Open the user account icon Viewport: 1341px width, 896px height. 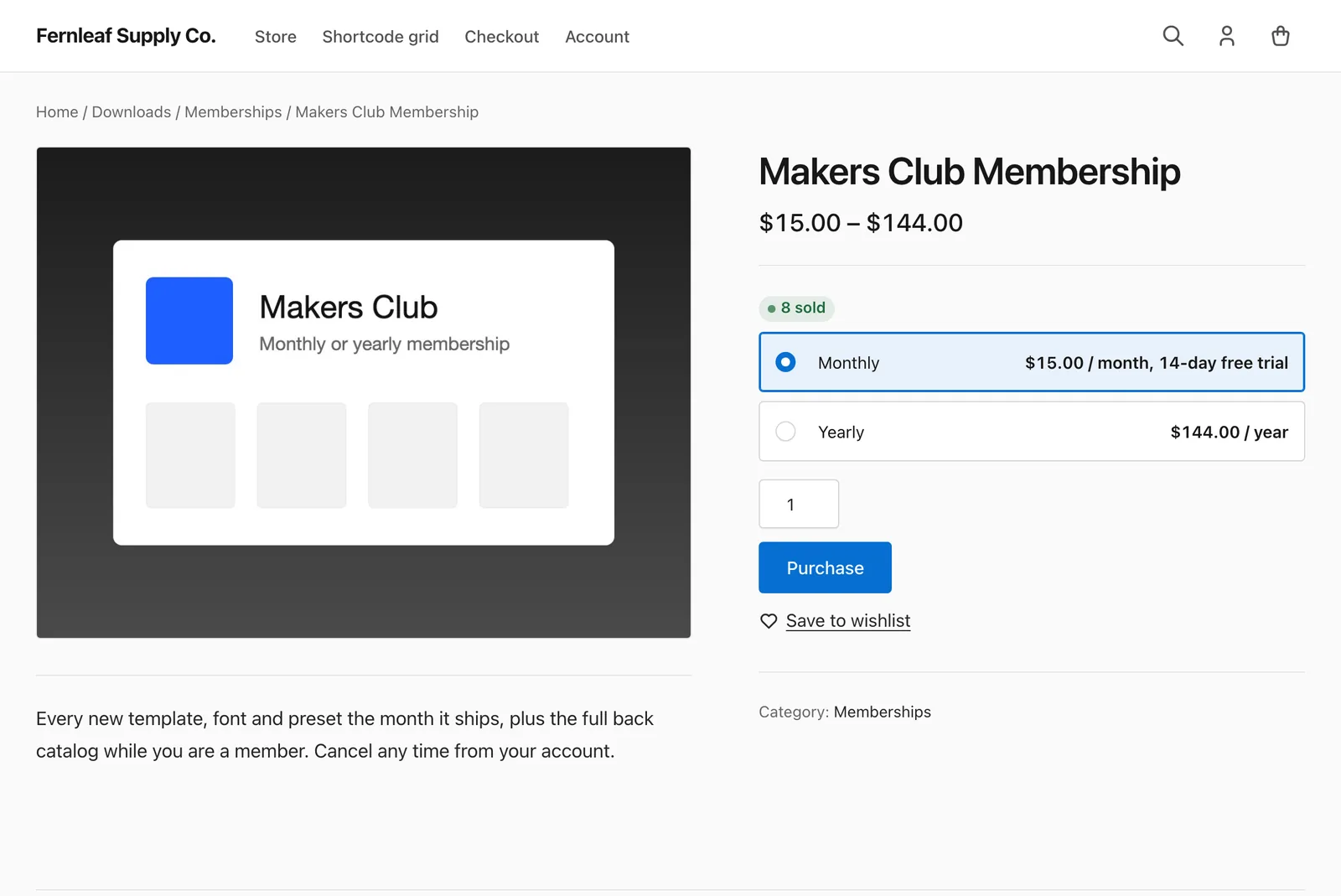1226,36
